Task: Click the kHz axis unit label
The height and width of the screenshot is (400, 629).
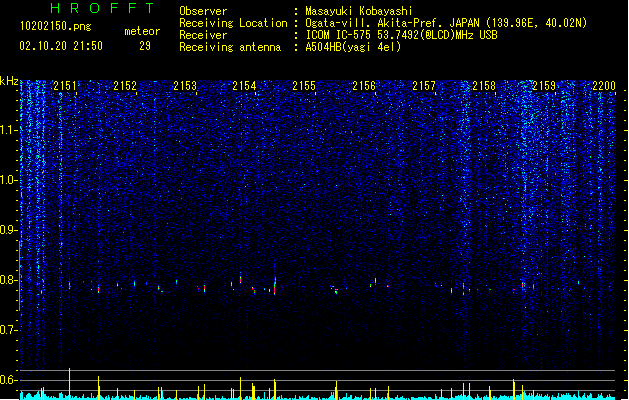Action: click(9, 81)
